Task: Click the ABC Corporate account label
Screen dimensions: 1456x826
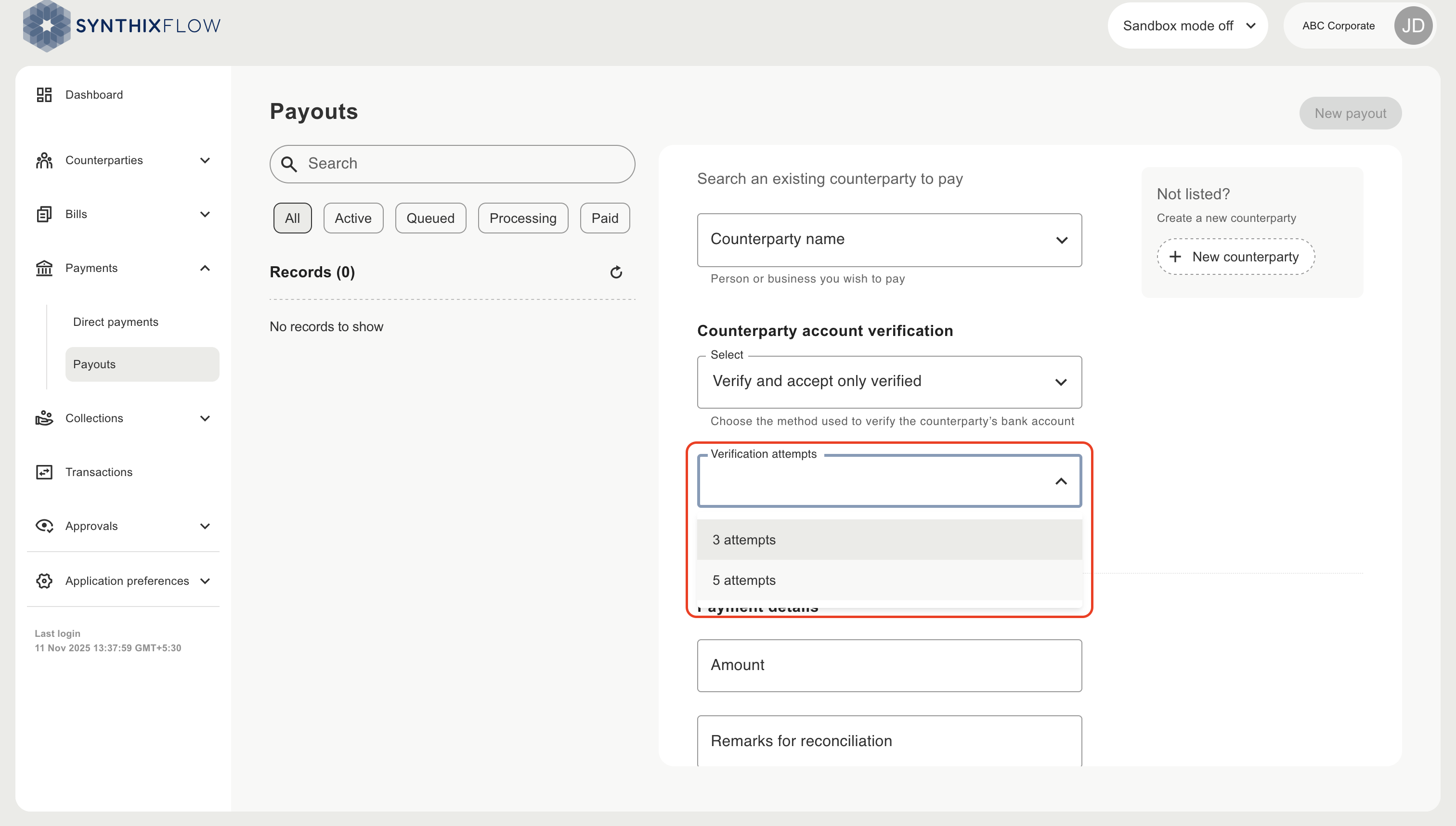Action: pos(1338,26)
